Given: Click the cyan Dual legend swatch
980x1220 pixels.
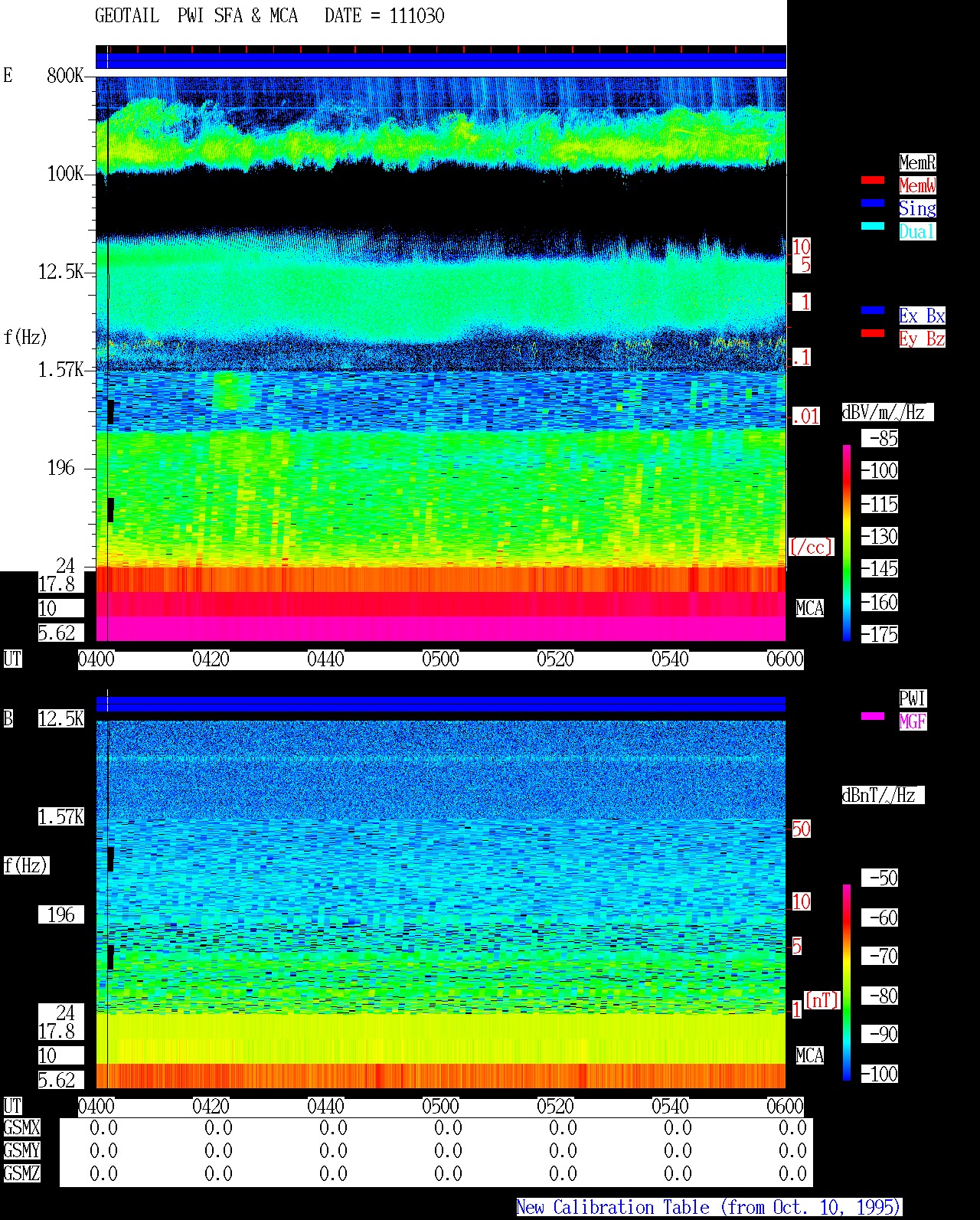Looking at the screenshot, I should [x=873, y=226].
